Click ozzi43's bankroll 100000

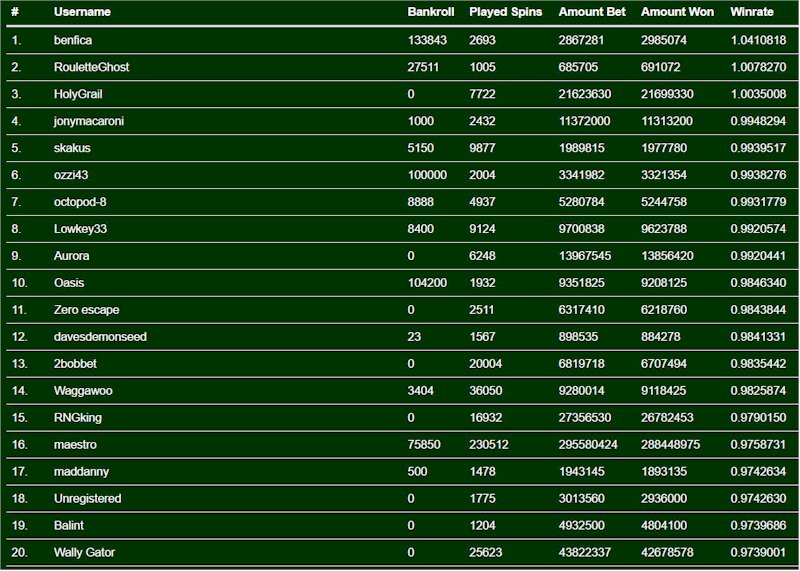427,175
